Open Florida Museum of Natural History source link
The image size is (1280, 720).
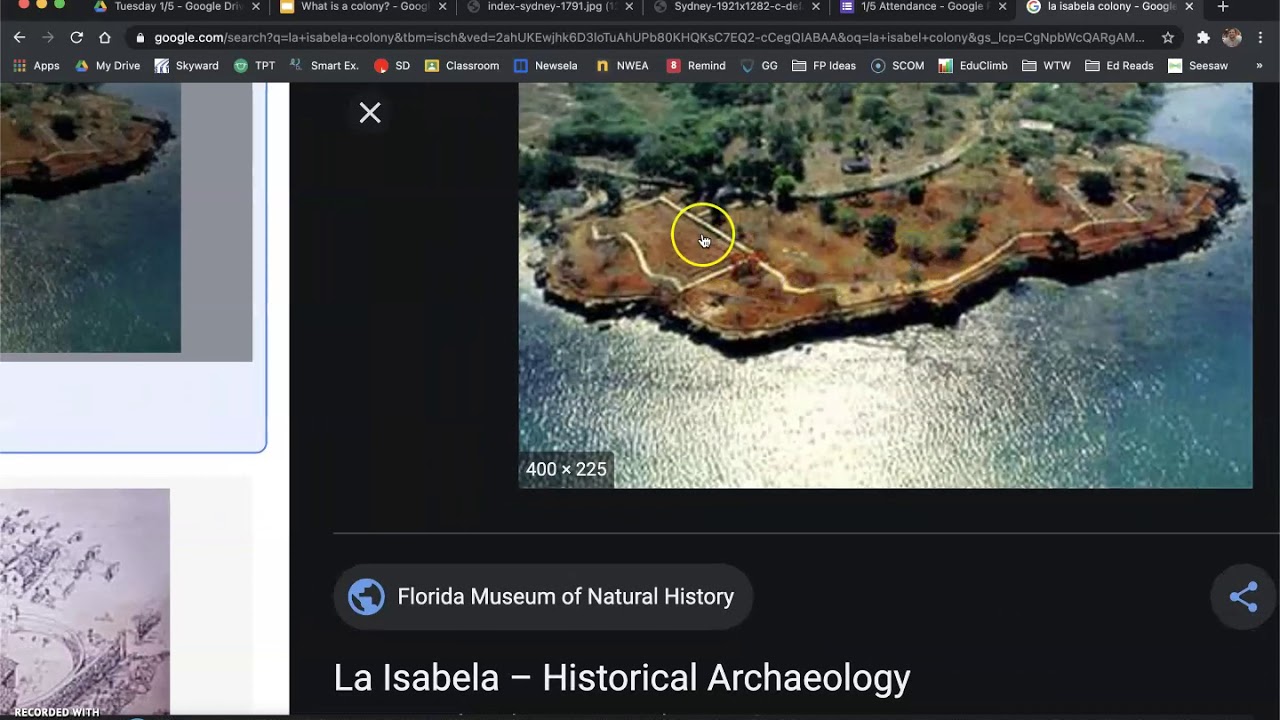pyautogui.click(x=542, y=597)
